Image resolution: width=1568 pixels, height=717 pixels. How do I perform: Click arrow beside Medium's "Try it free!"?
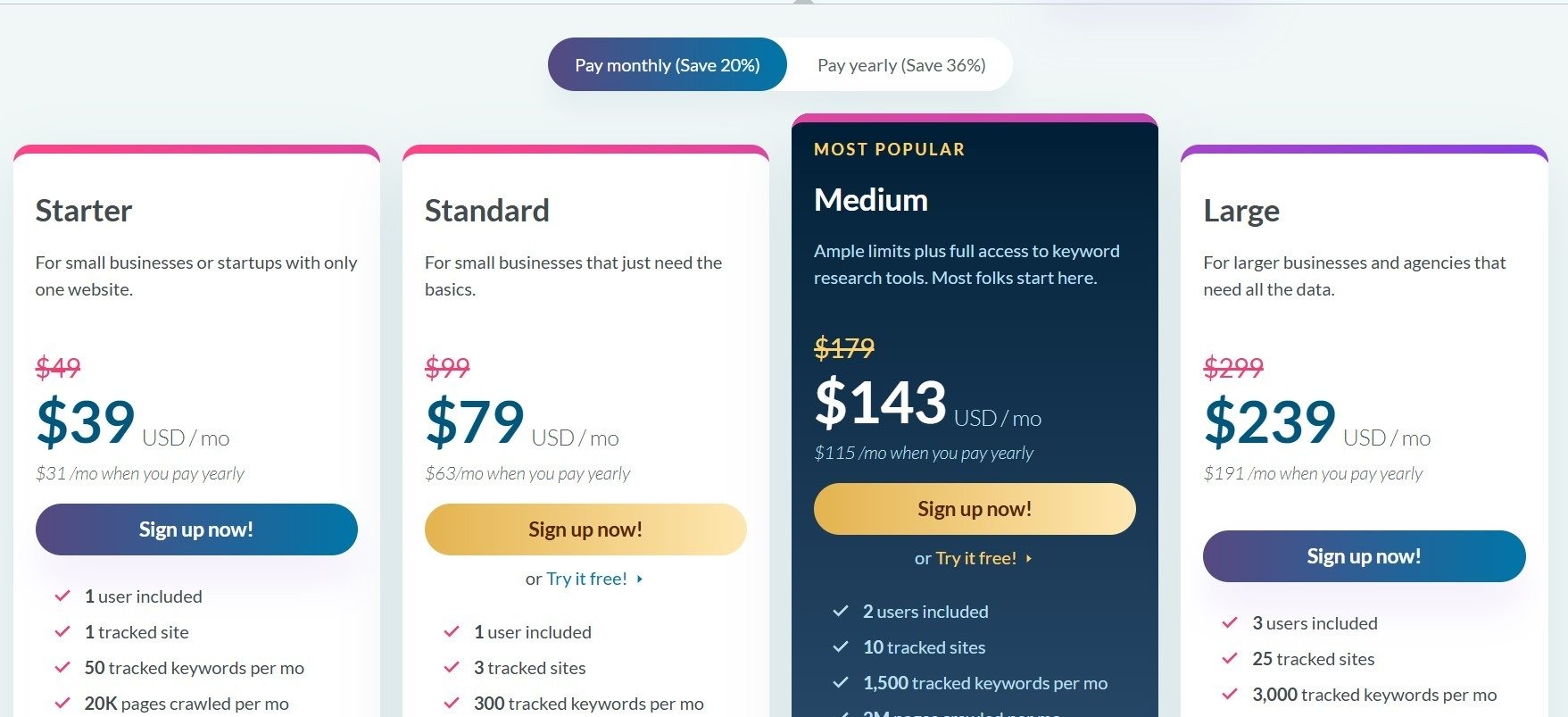[x=1029, y=558]
